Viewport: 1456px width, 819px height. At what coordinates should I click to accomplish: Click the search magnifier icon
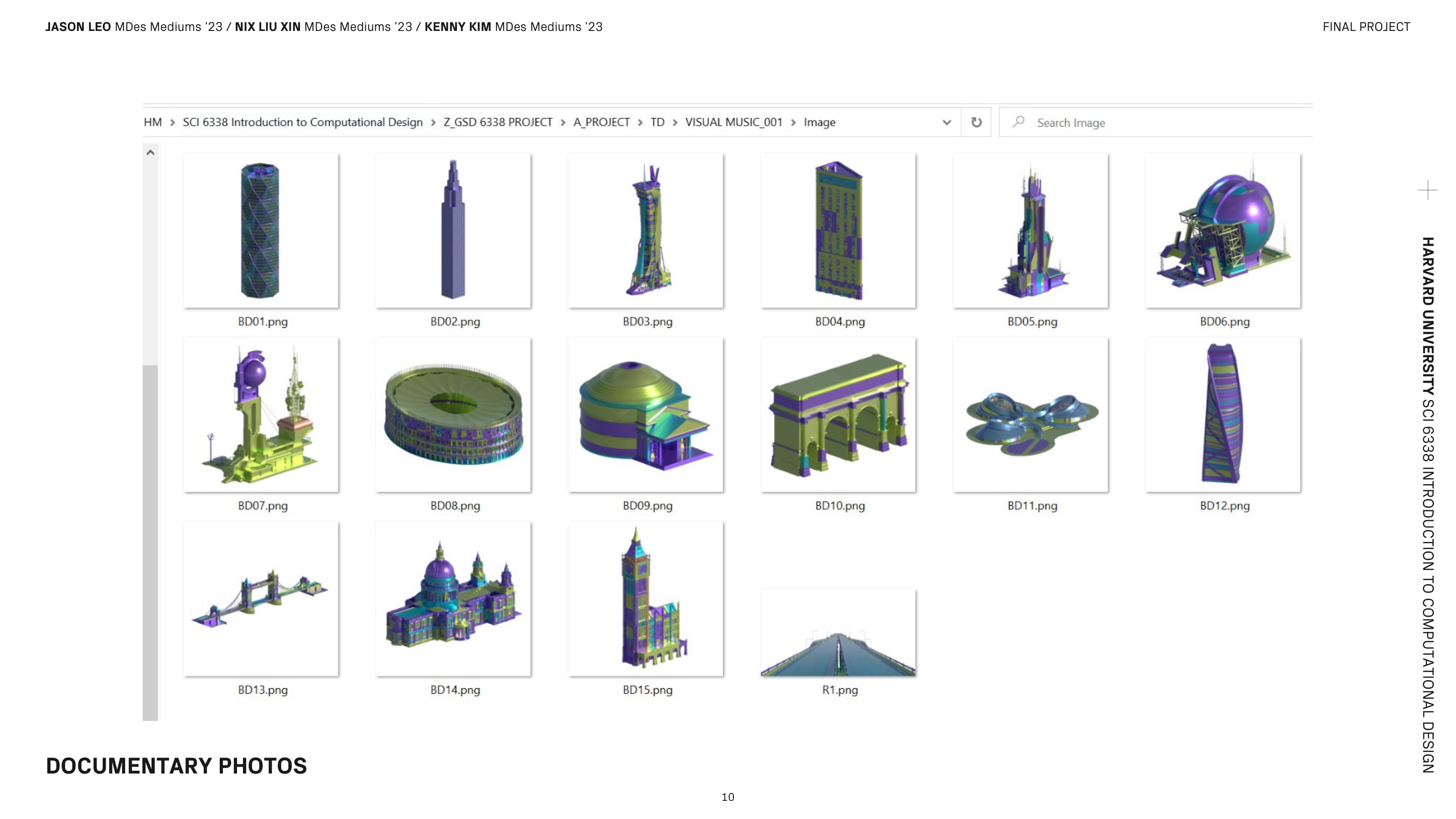[1018, 122]
